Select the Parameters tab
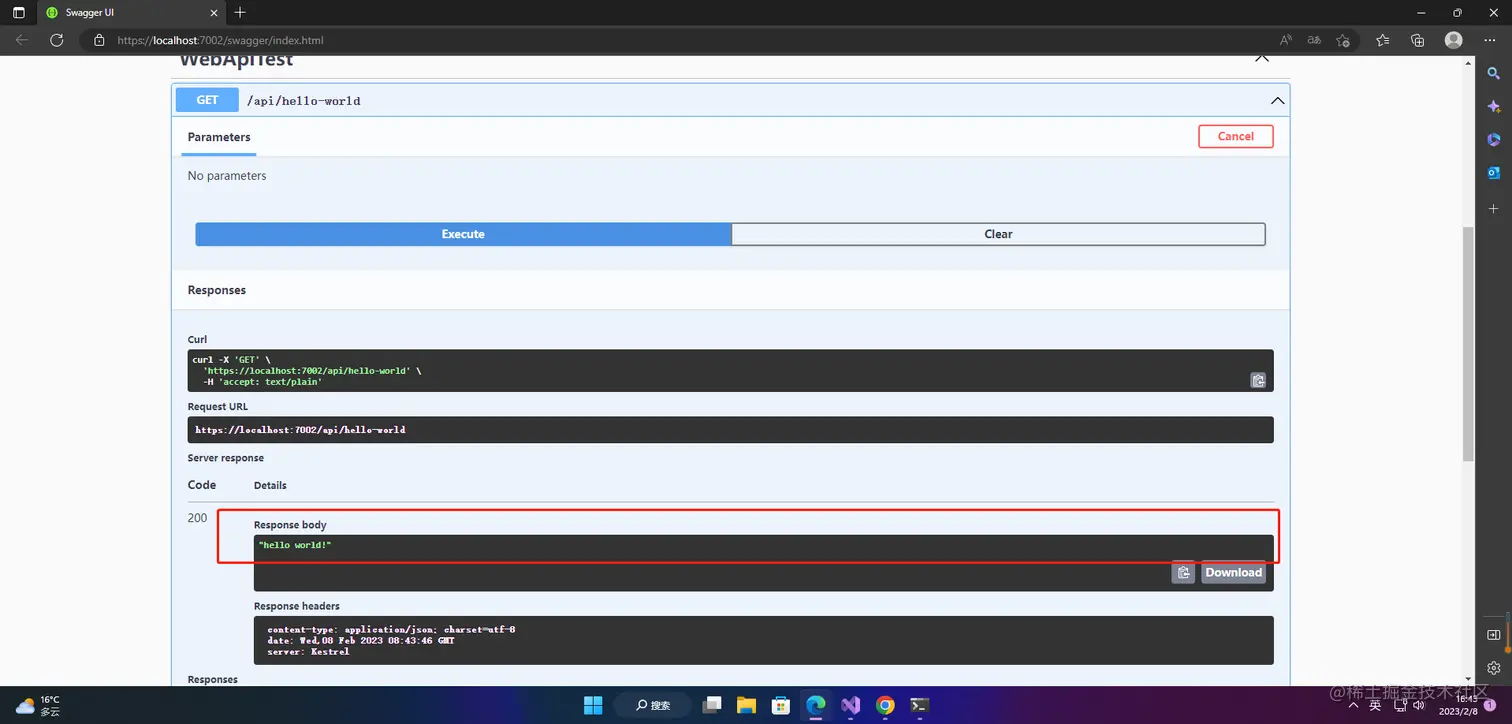Screen dimensions: 1512x724 point(219,137)
